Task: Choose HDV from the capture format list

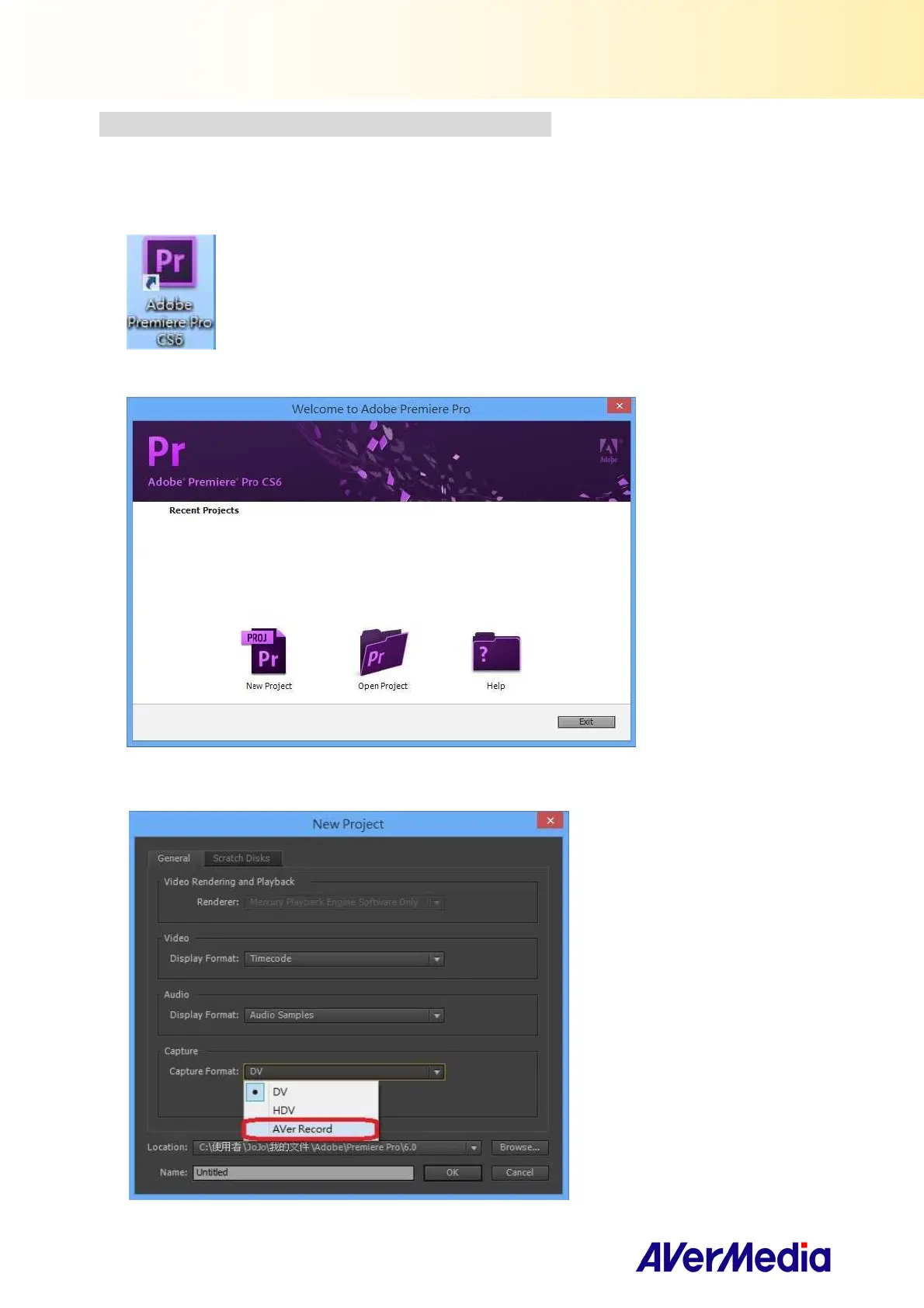Action: [x=284, y=1111]
